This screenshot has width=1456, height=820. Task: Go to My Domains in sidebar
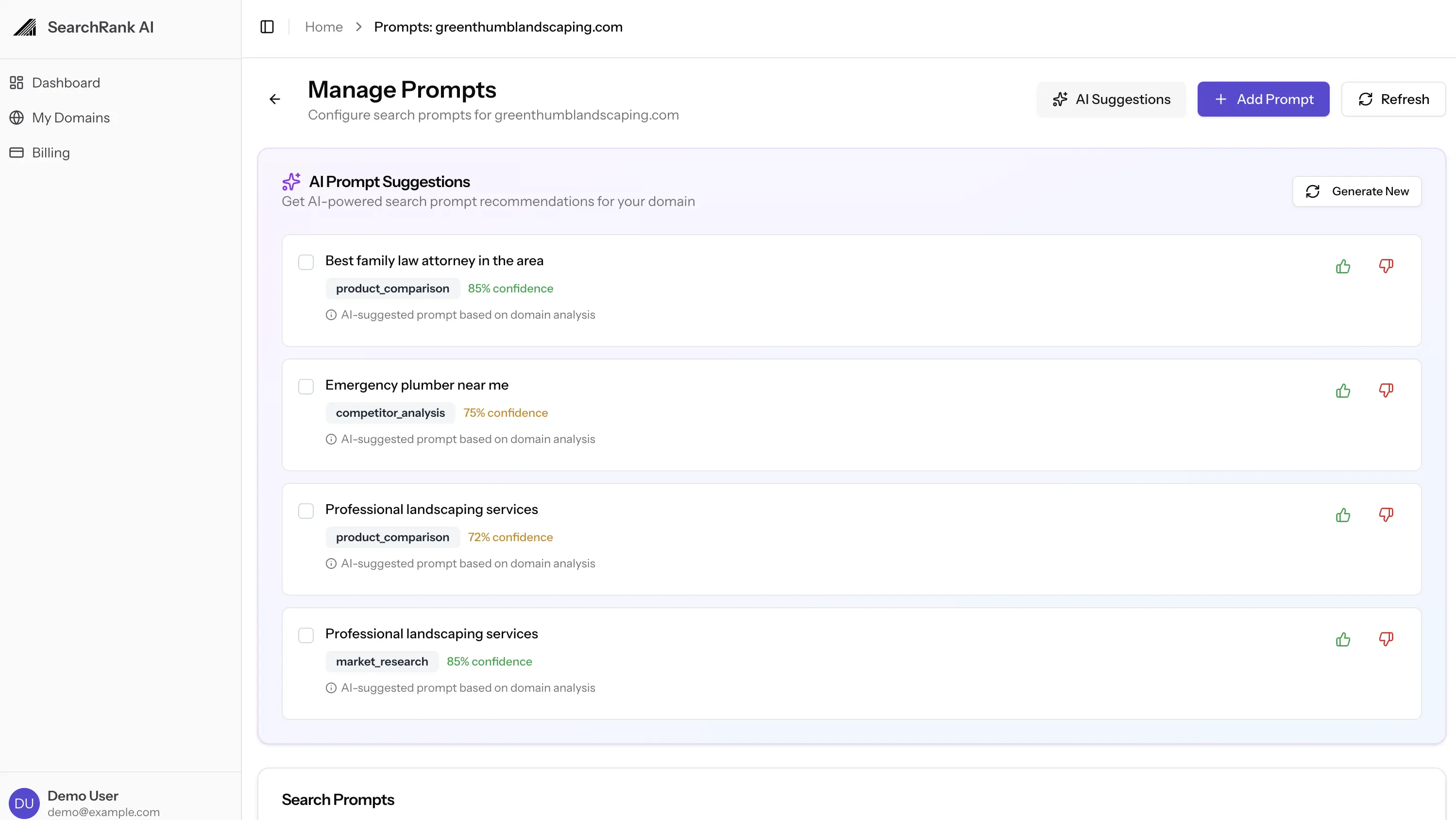pyautogui.click(x=70, y=118)
